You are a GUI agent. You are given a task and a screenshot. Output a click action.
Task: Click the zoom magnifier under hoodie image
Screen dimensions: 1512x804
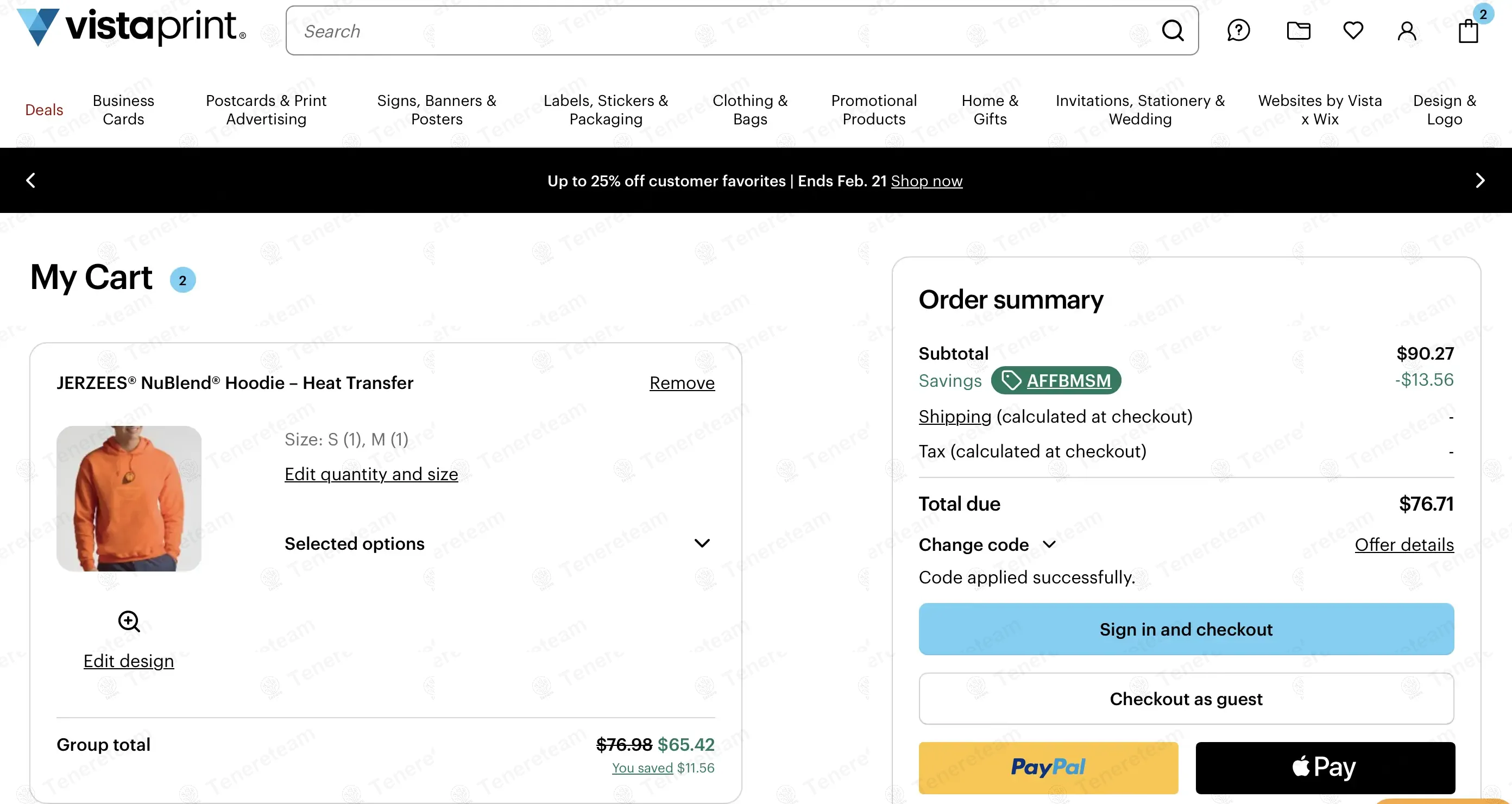coord(129,621)
